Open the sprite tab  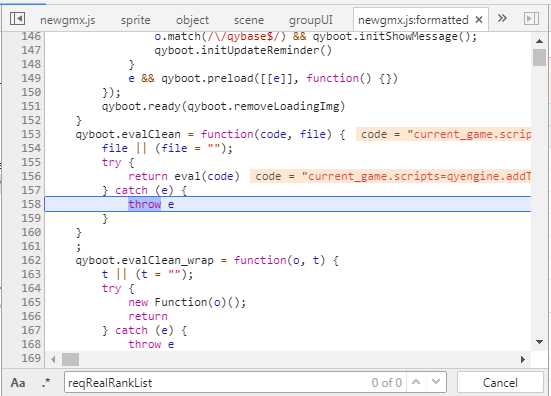point(136,20)
